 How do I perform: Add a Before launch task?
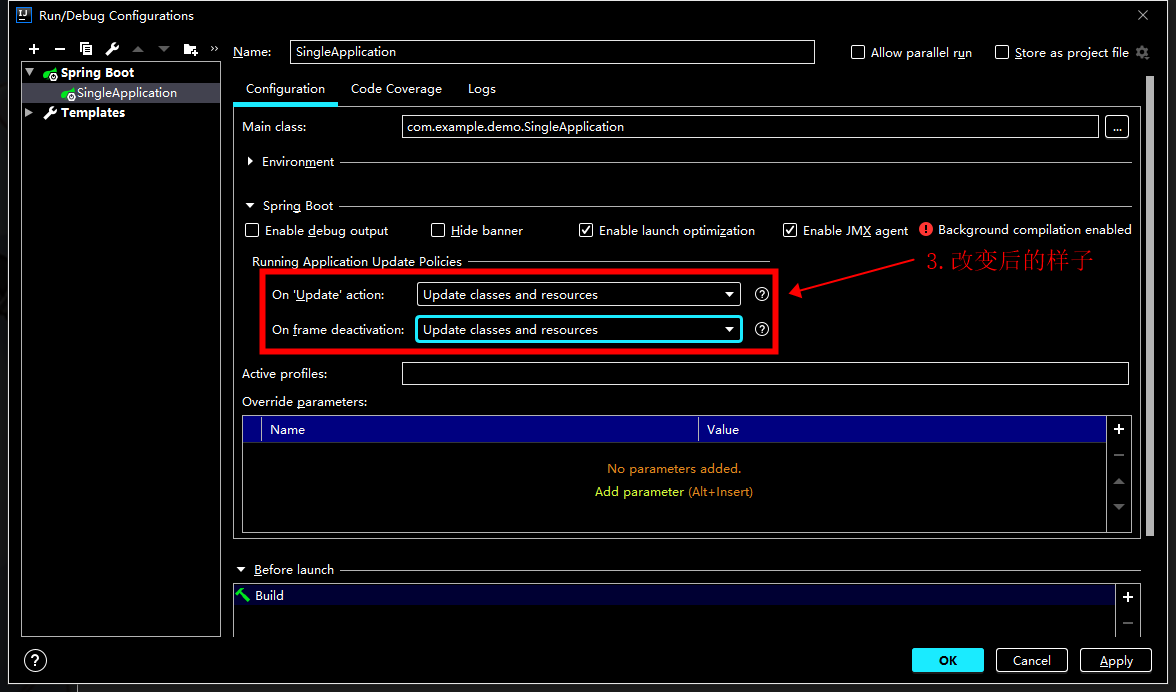click(1128, 597)
